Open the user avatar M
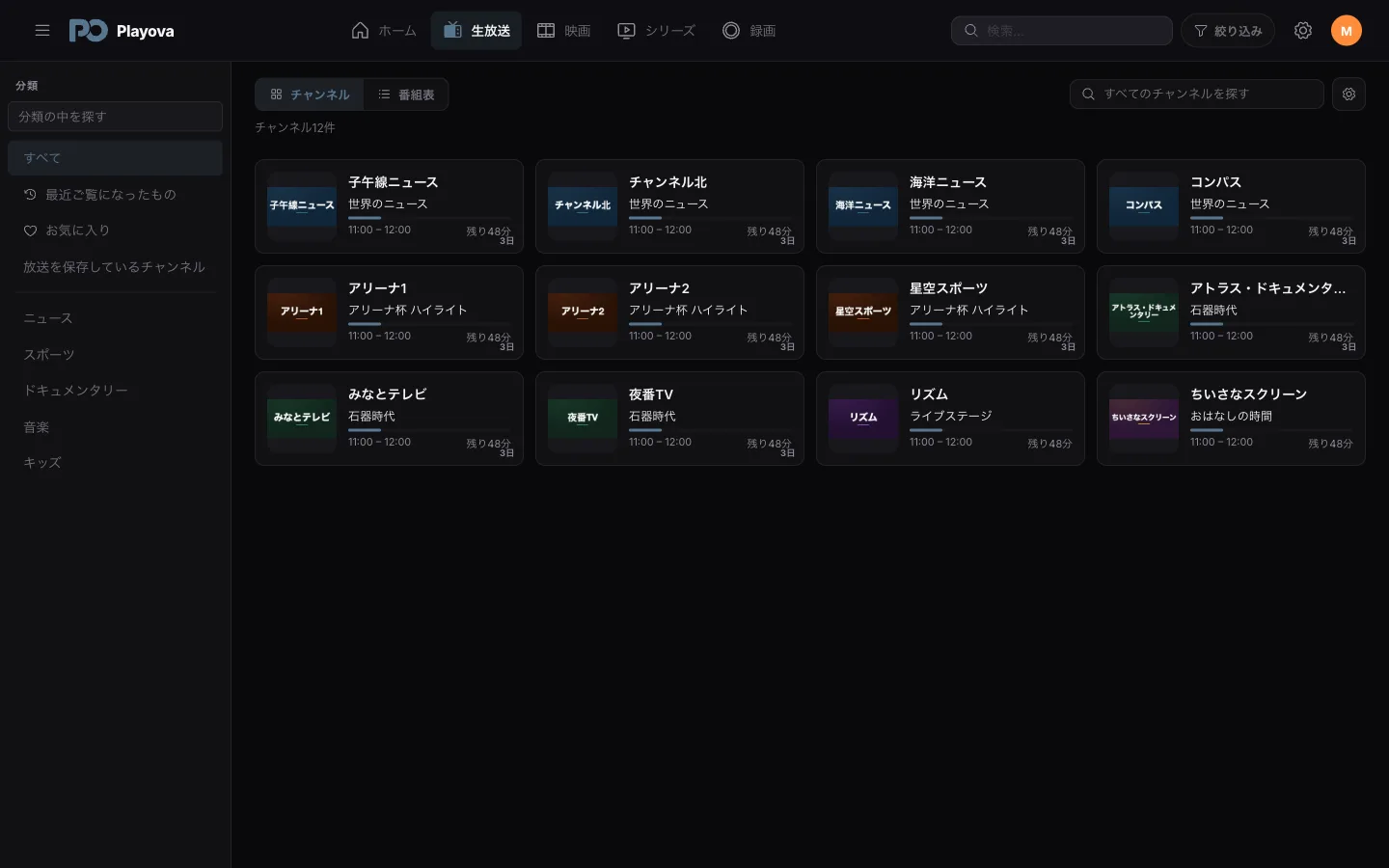The image size is (1389, 868). (x=1347, y=31)
